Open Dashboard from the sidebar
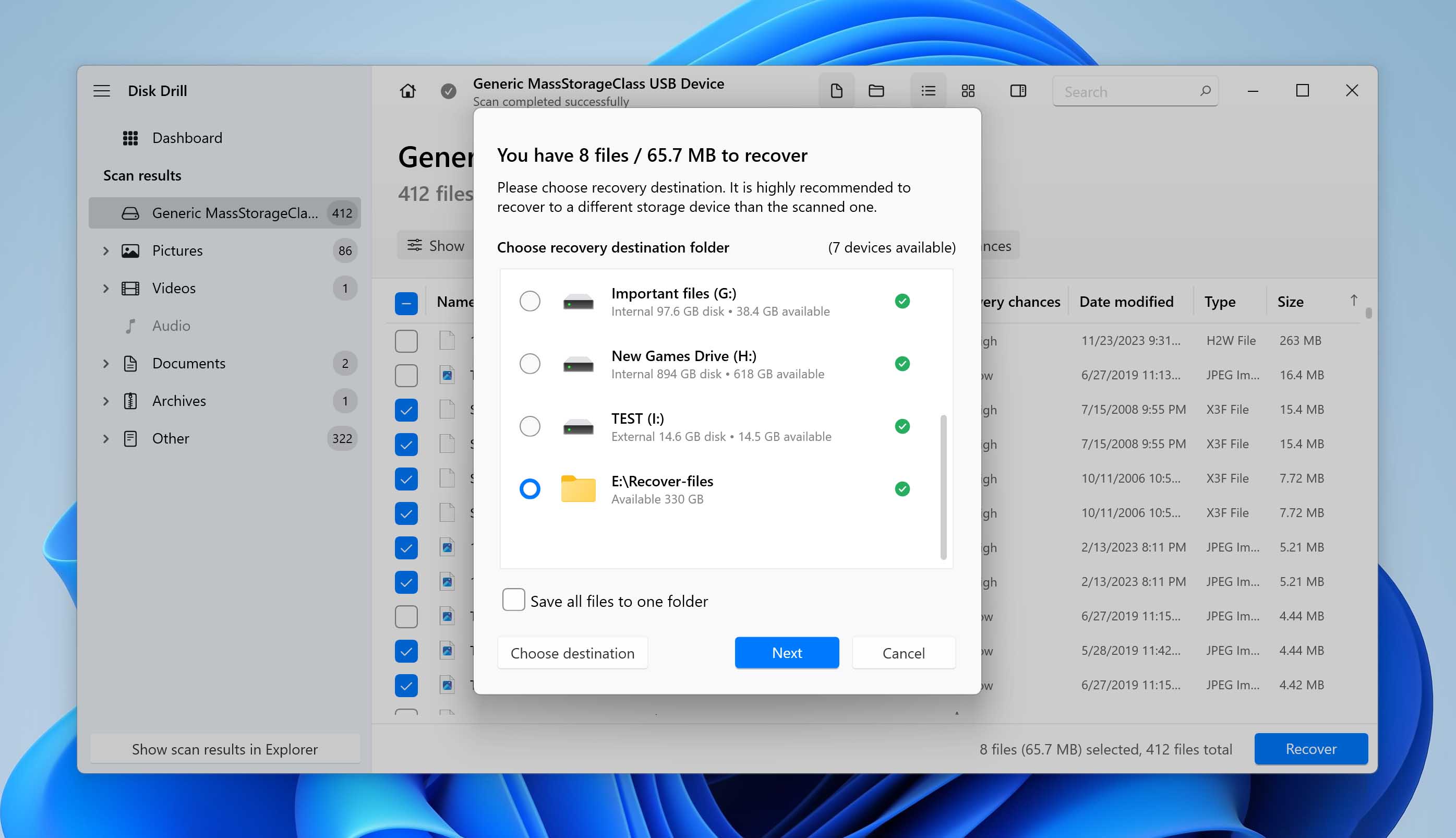1456x838 pixels. tap(187, 138)
